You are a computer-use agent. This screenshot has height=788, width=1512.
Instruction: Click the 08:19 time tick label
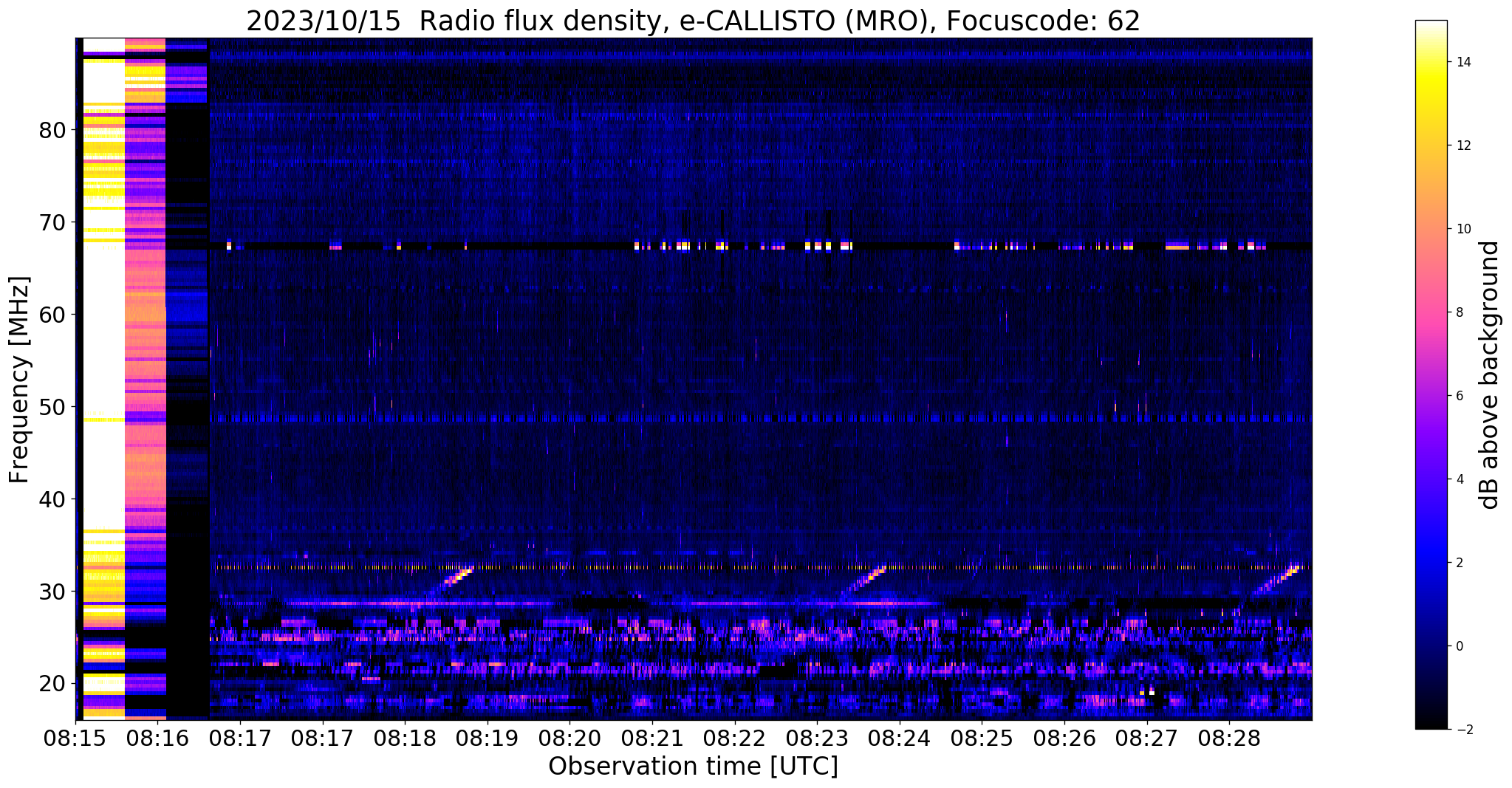tap(487, 739)
